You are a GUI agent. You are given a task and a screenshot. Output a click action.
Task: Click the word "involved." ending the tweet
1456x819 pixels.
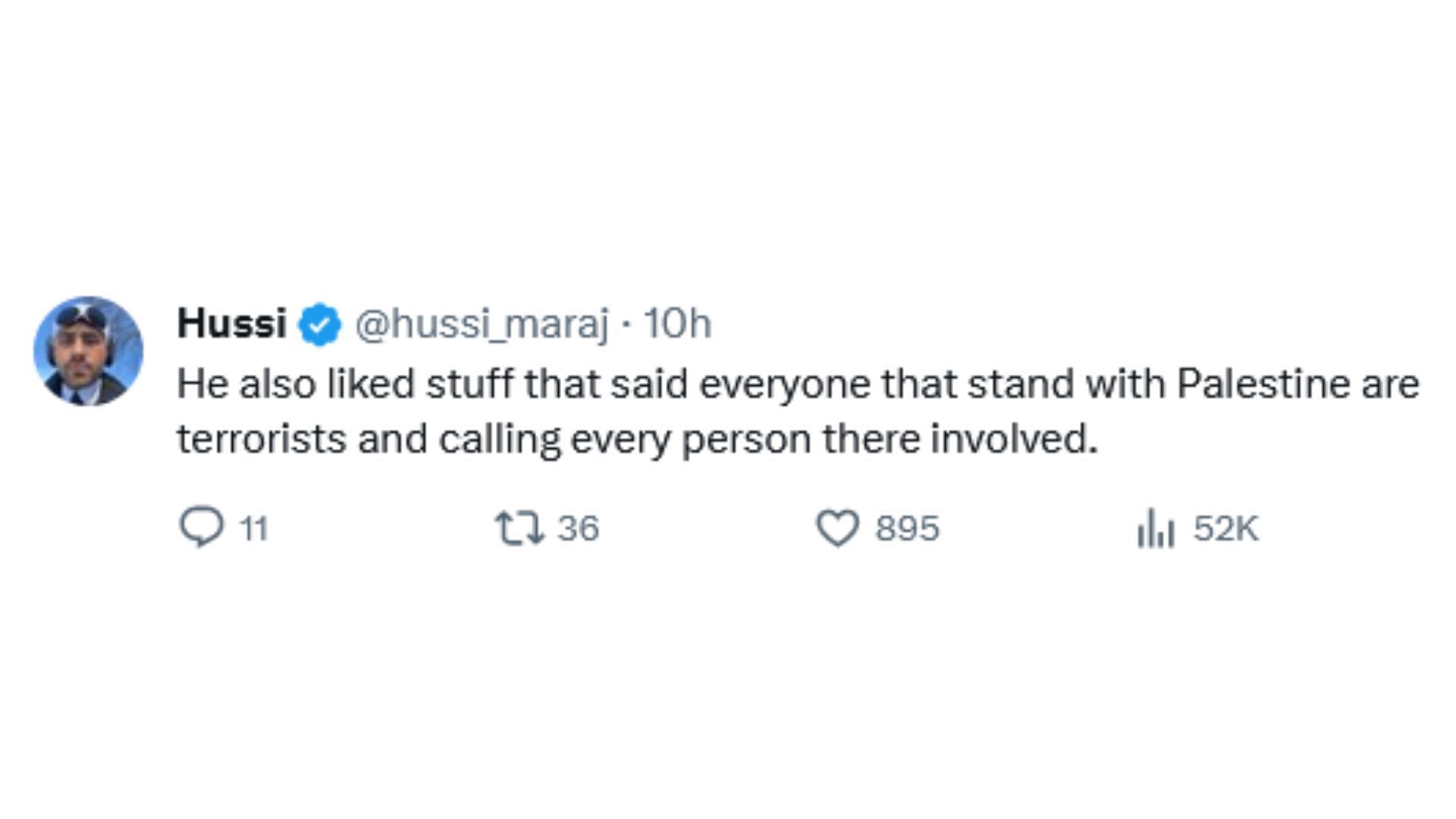[x=1014, y=439]
